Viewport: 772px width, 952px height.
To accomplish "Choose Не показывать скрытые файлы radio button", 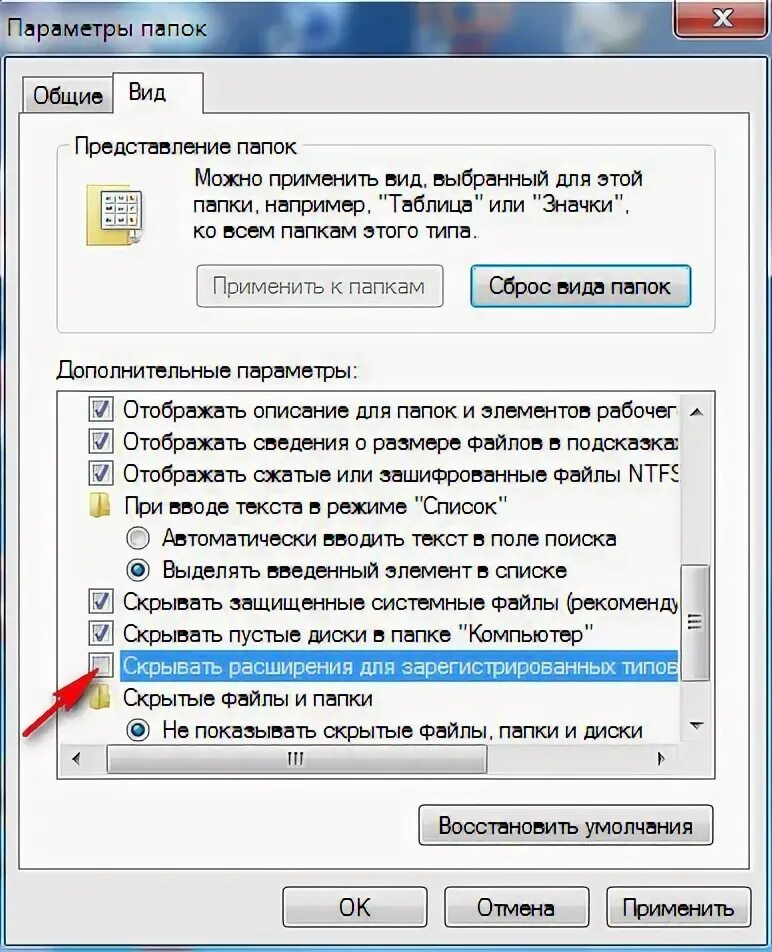I will click(138, 730).
